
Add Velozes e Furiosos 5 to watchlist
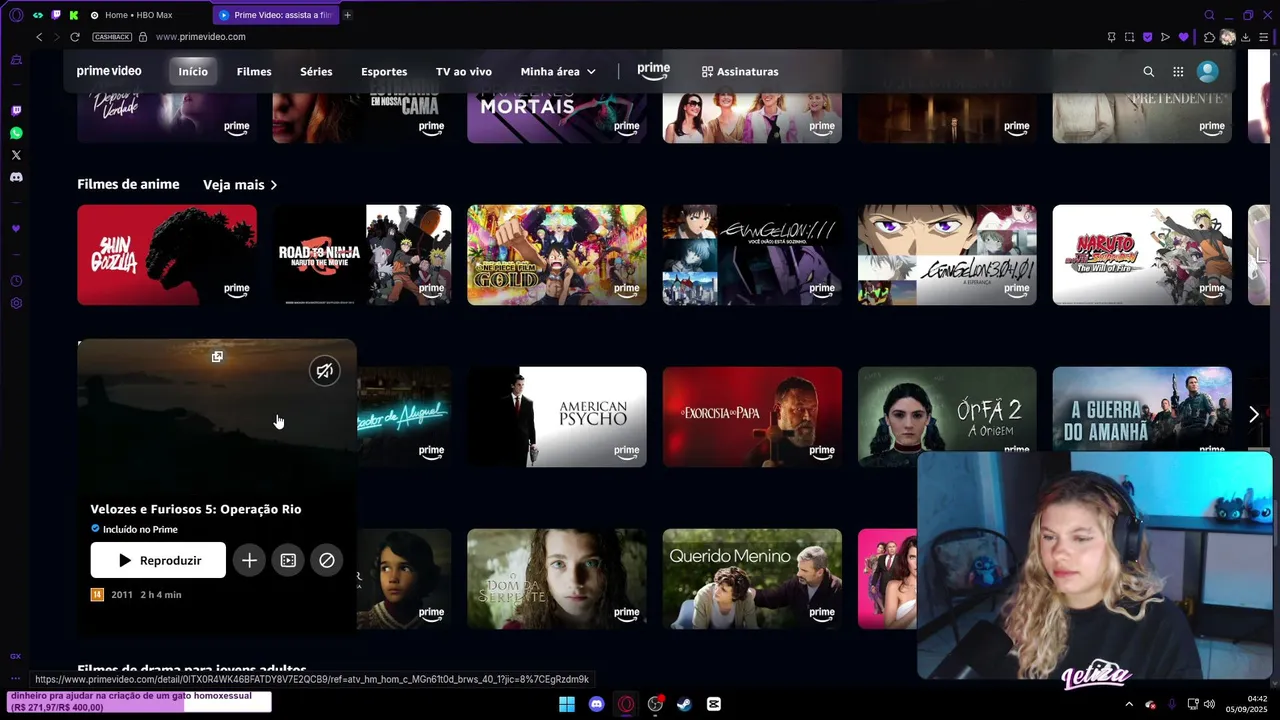tap(249, 561)
